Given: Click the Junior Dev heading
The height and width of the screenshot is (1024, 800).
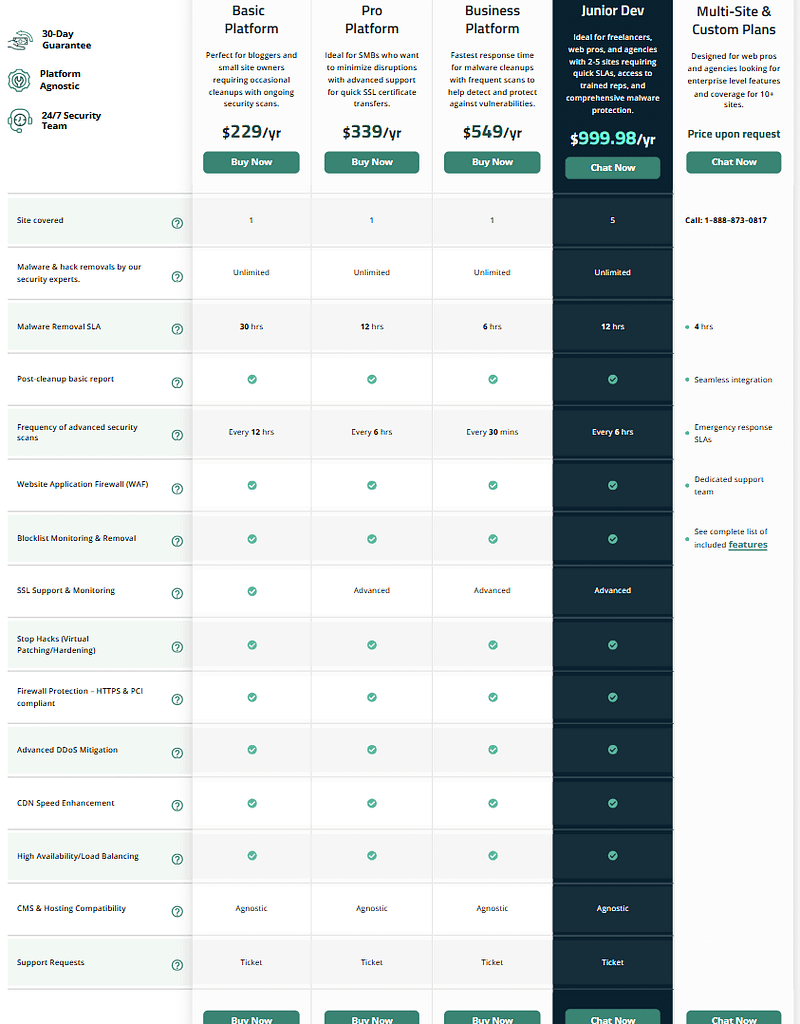Looking at the screenshot, I should 613,10.
